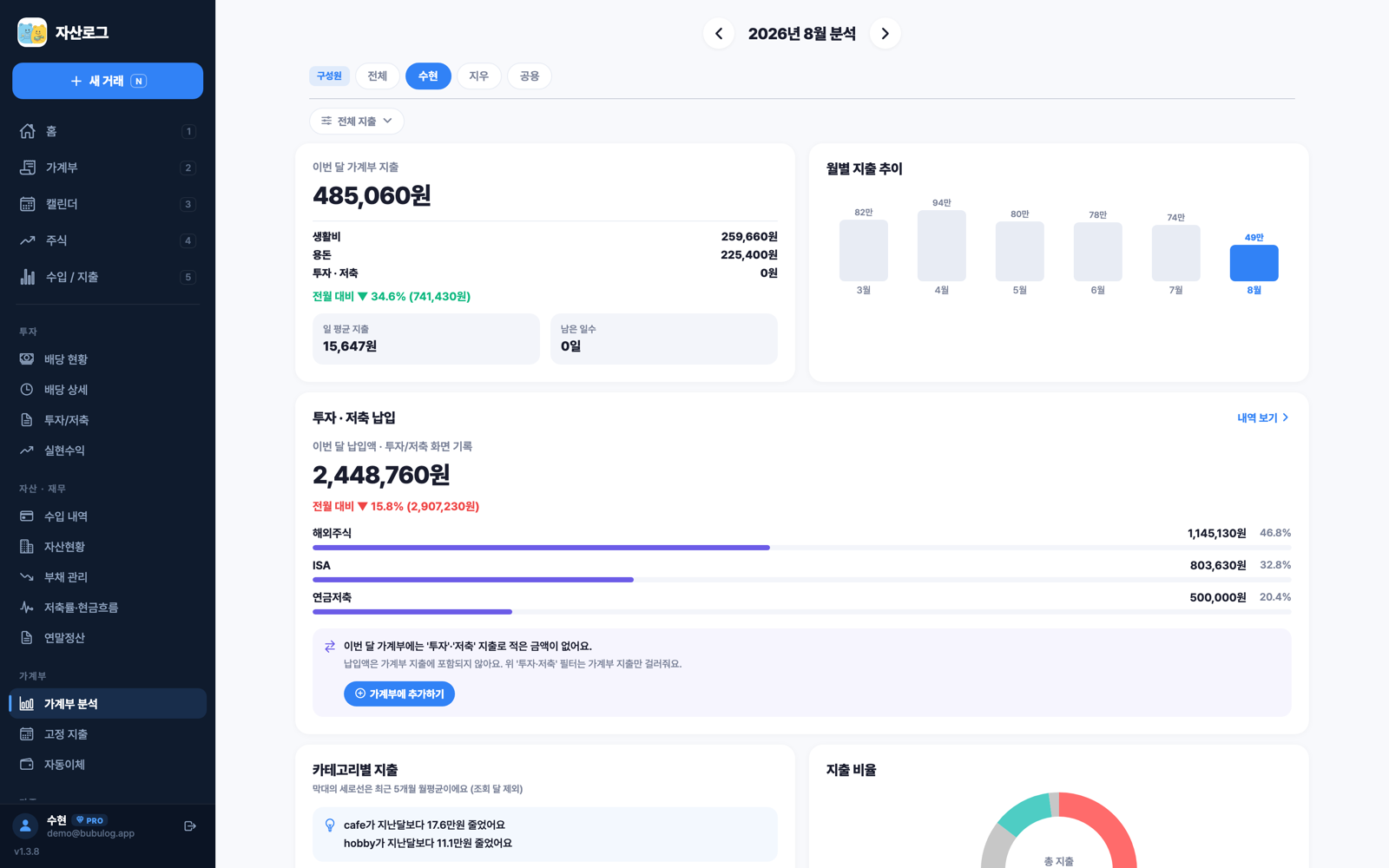This screenshot has height=868, width=1389.
Task: Click the 일 평균 지출 card
Action: (x=426, y=339)
